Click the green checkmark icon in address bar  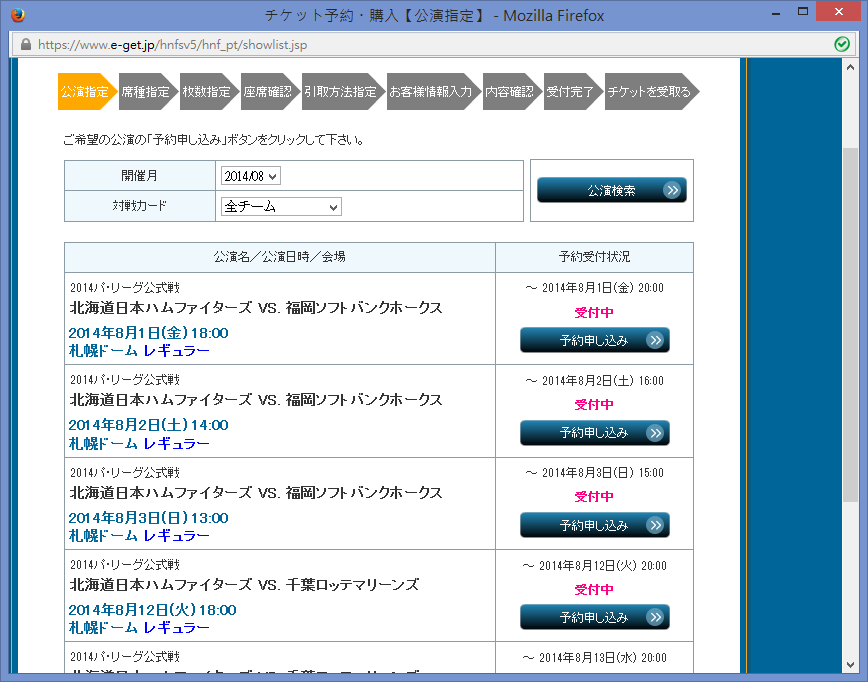tap(842, 44)
